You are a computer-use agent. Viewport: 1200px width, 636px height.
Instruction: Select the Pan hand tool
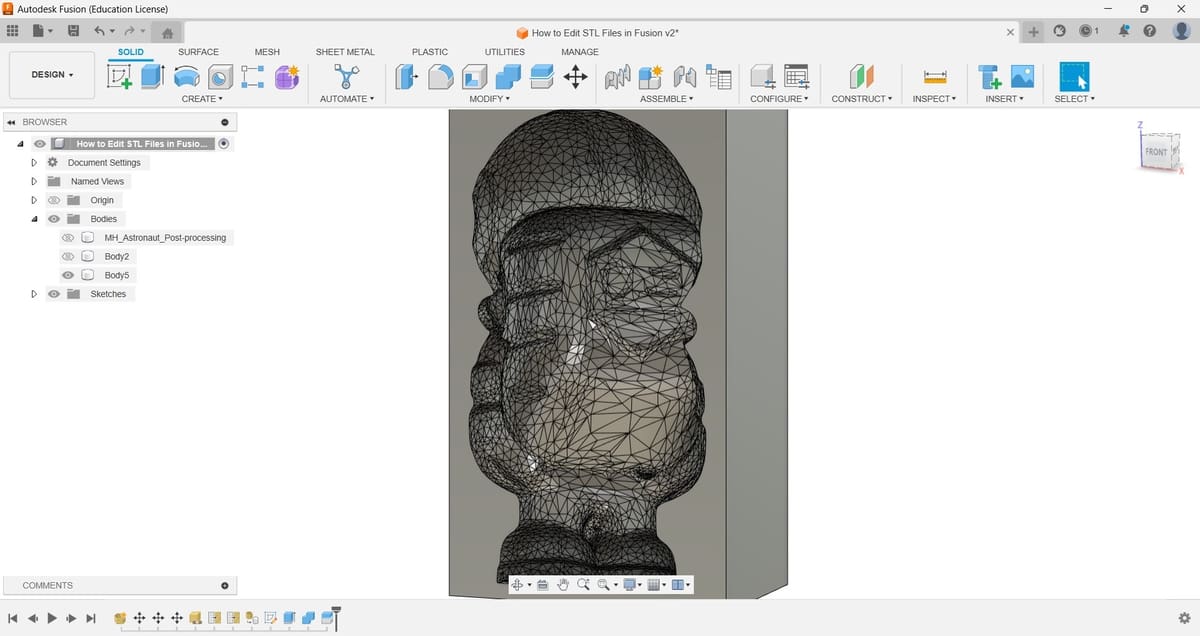pos(563,585)
